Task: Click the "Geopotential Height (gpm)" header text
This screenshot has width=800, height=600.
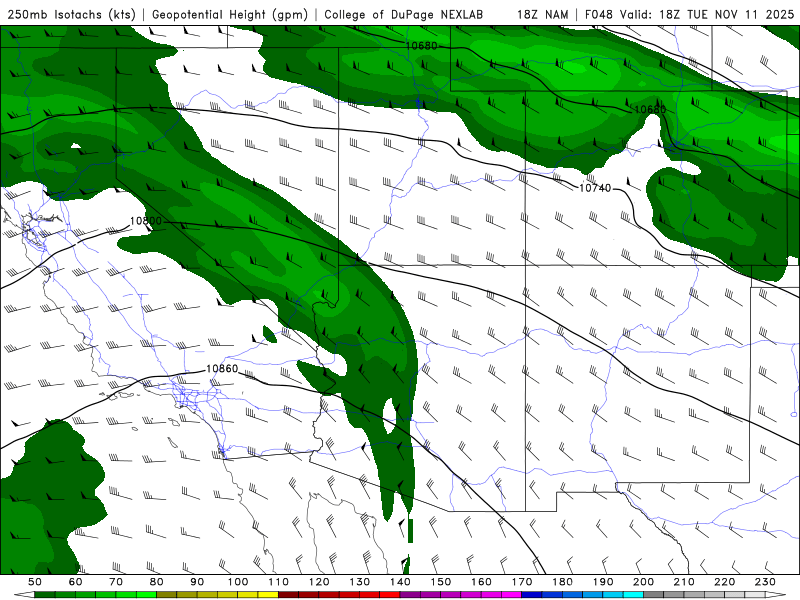Action: [x=230, y=14]
